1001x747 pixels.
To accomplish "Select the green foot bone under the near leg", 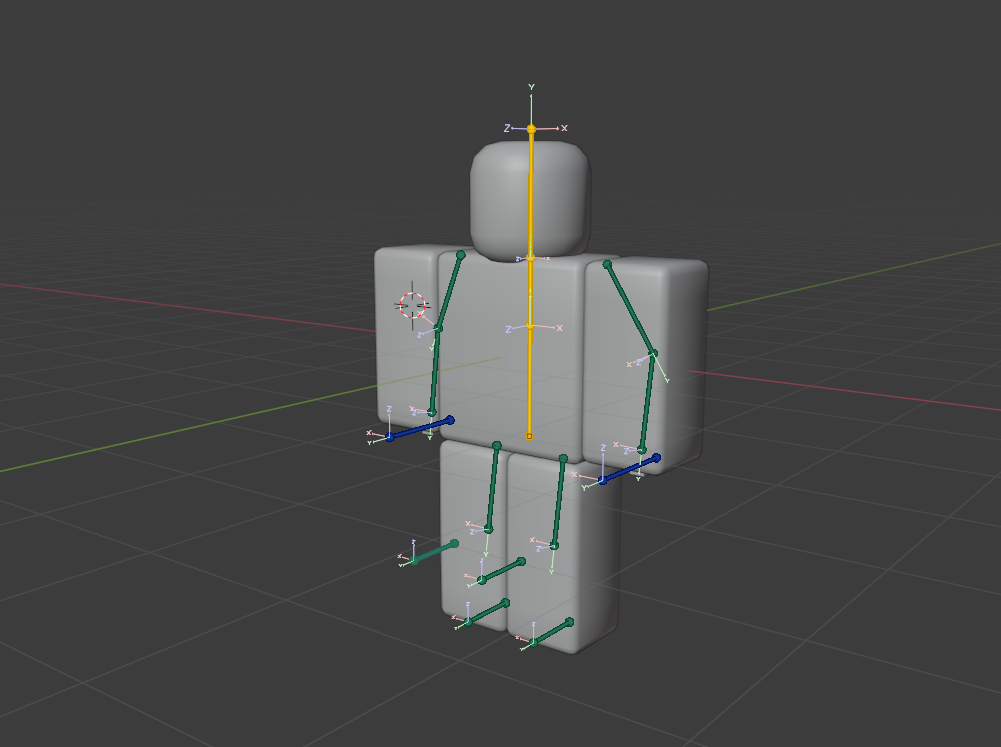I will [487, 612].
